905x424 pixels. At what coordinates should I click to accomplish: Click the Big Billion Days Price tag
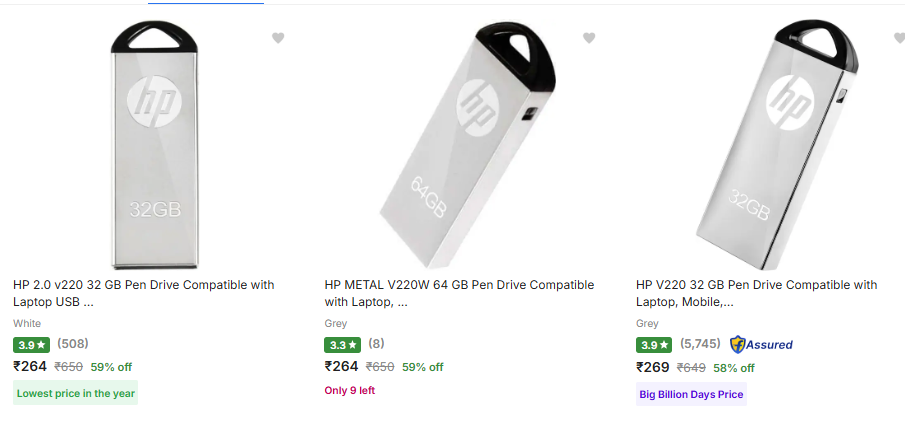click(x=691, y=394)
